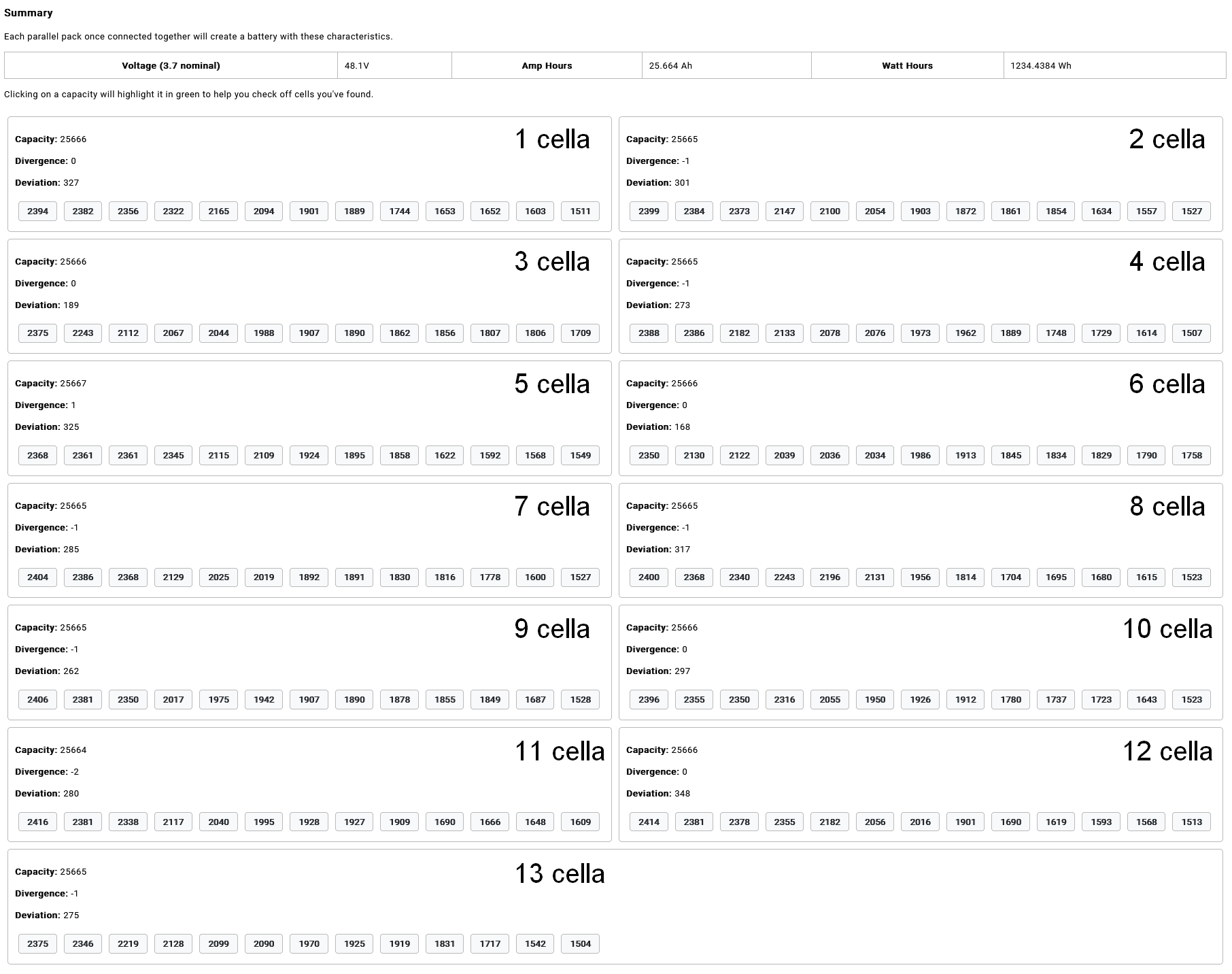Click capacity 1643 in pack 10
1232x974 pixels.
tap(1146, 699)
